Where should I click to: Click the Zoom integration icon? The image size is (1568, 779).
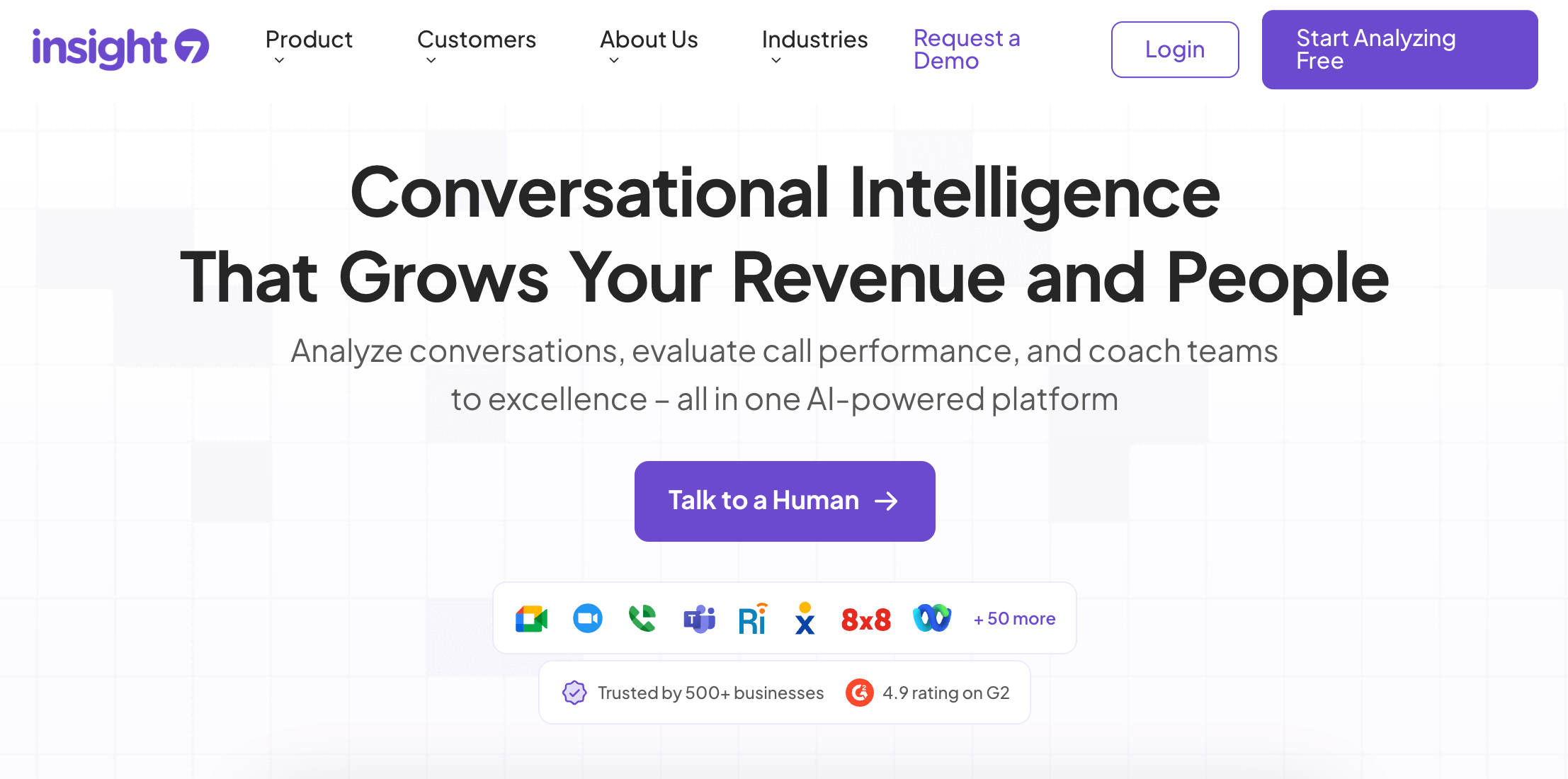(x=587, y=619)
